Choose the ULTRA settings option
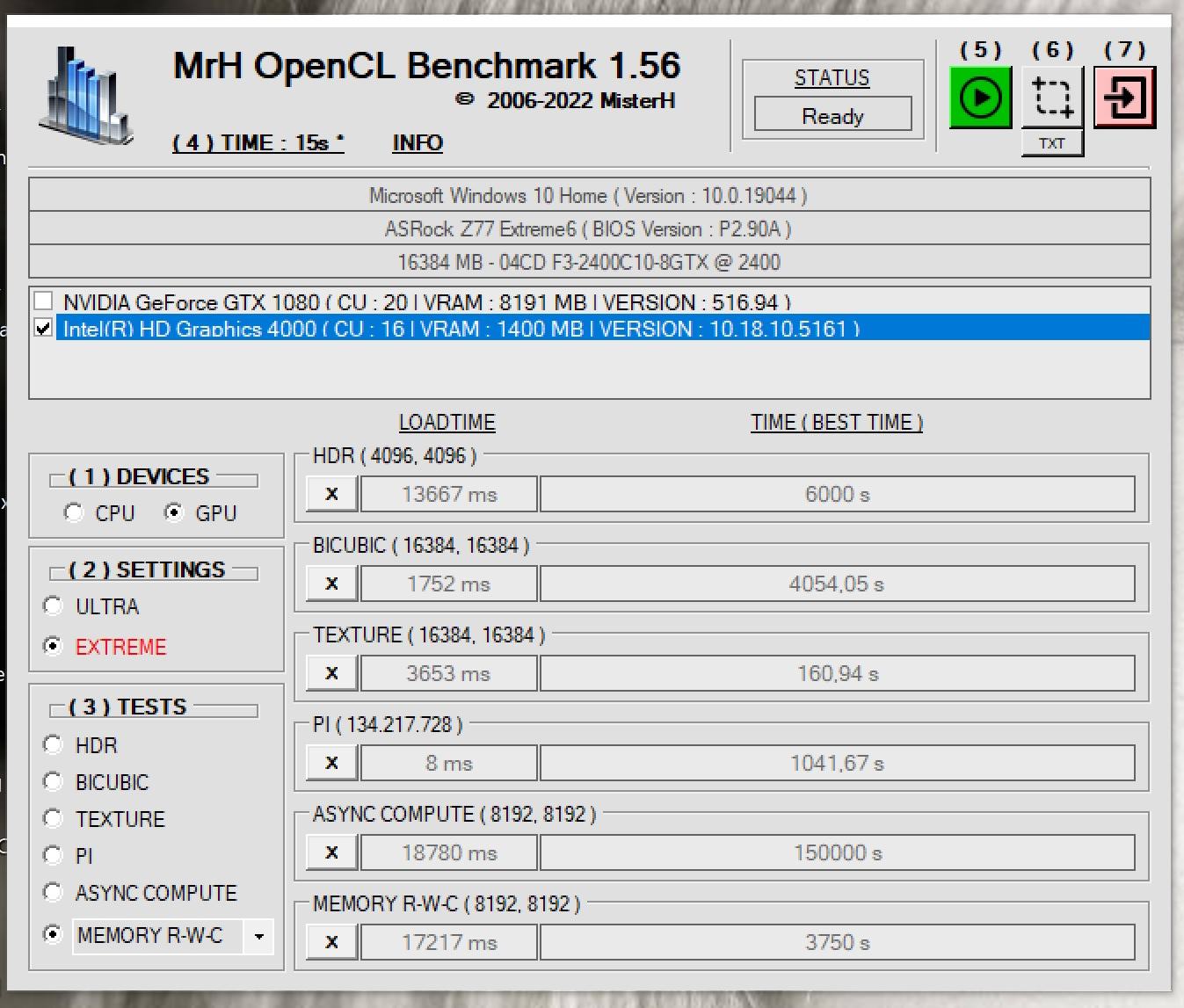The height and width of the screenshot is (1008, 1184). [53, 606]
